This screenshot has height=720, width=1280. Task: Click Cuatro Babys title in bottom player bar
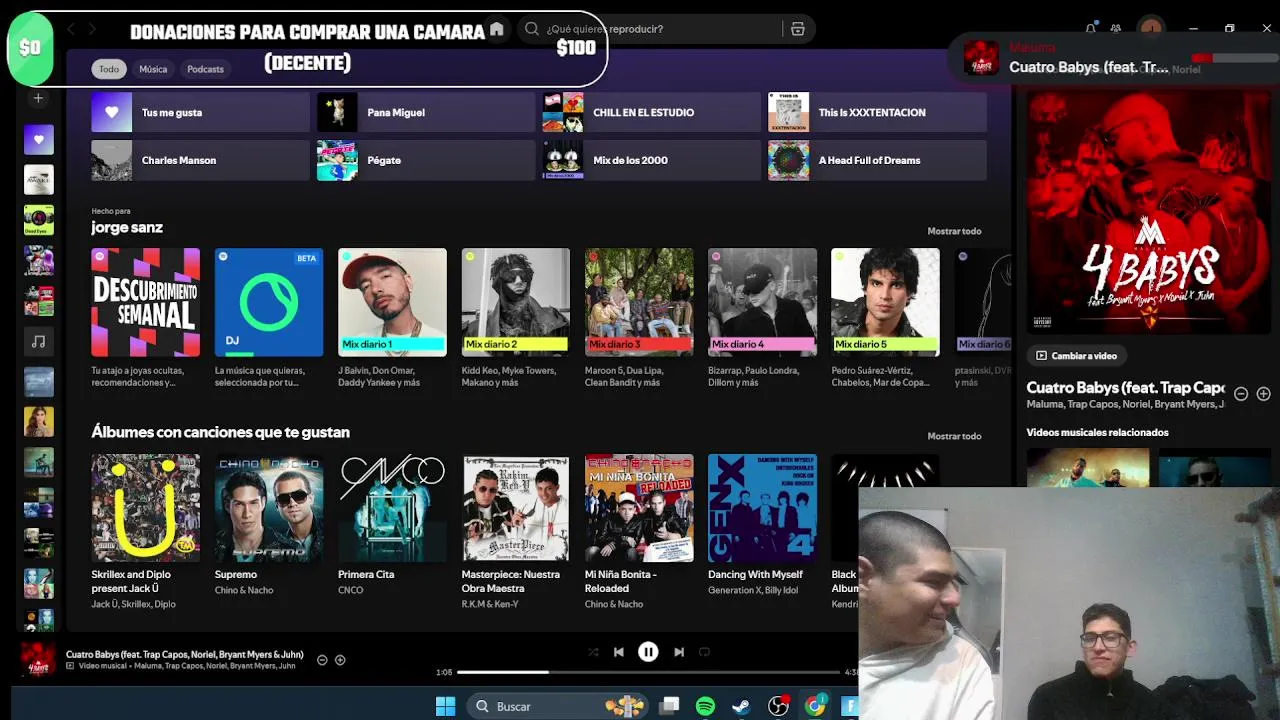(185, 655)
